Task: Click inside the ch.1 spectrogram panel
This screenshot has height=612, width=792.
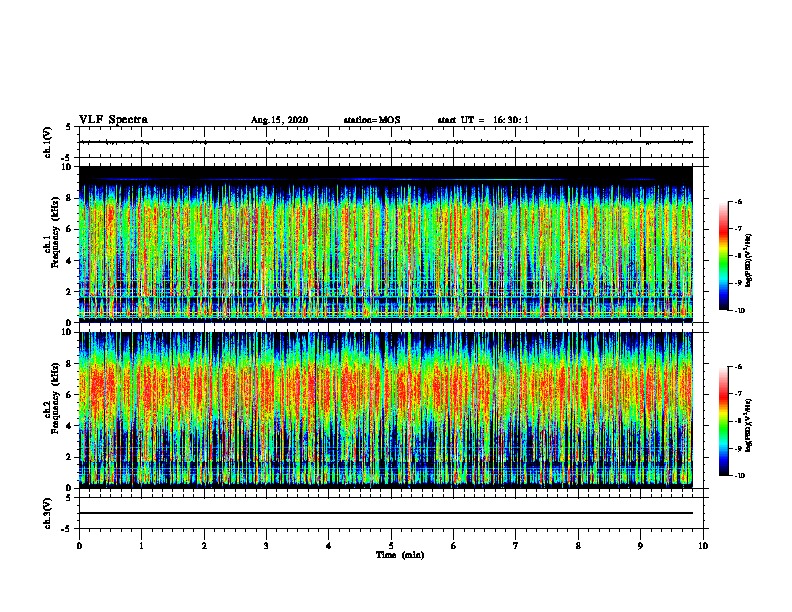Action: tap(386, 244)
